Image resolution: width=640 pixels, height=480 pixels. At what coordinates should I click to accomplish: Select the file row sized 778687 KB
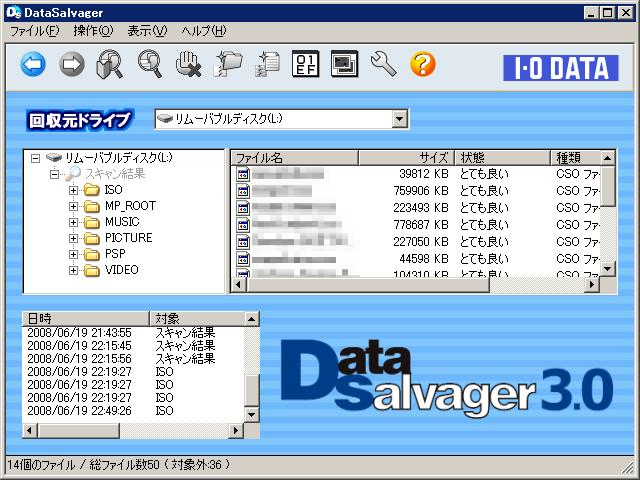[x=416, y=225]
